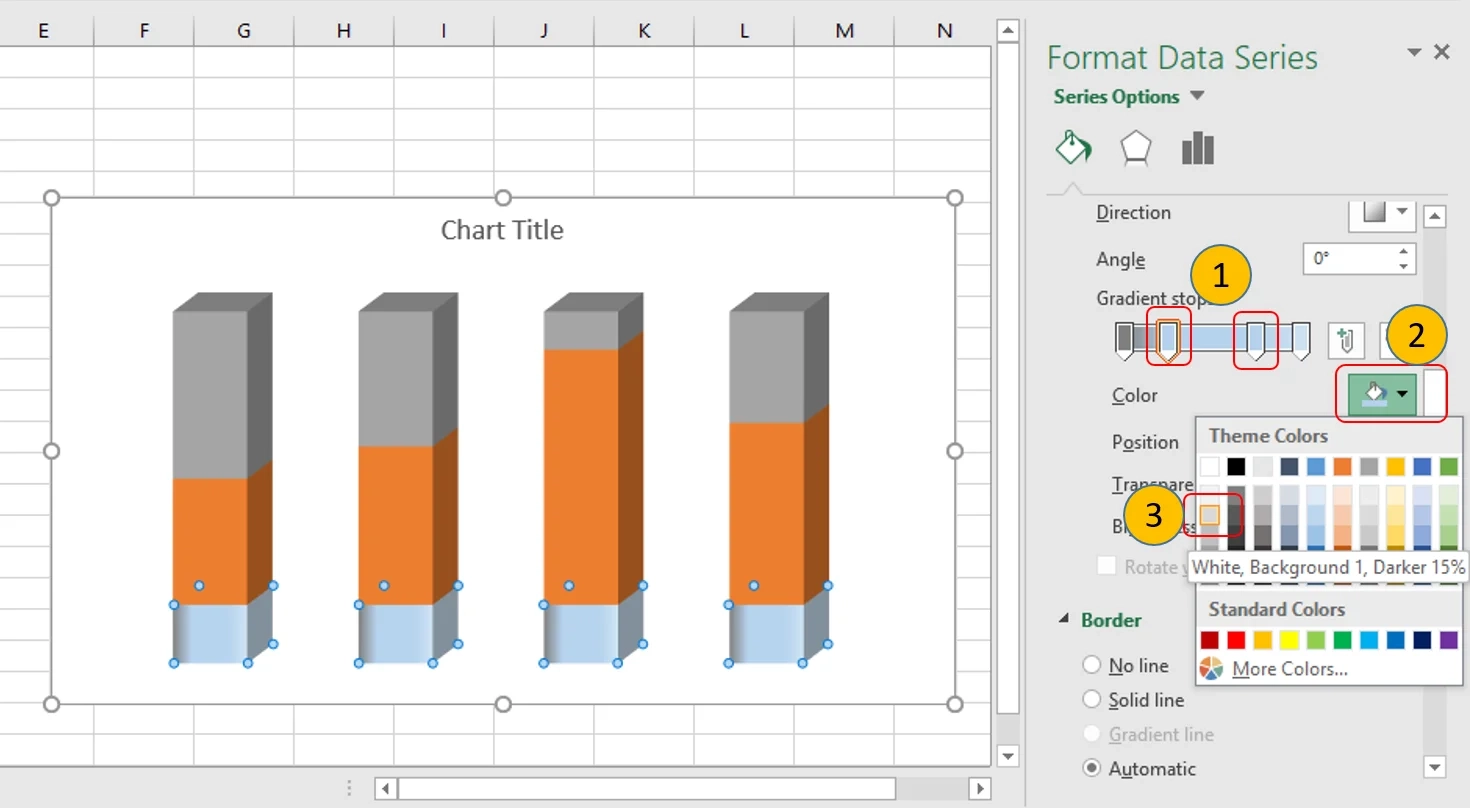
Task: Collapse the Border section
Action: point(1063,619)
